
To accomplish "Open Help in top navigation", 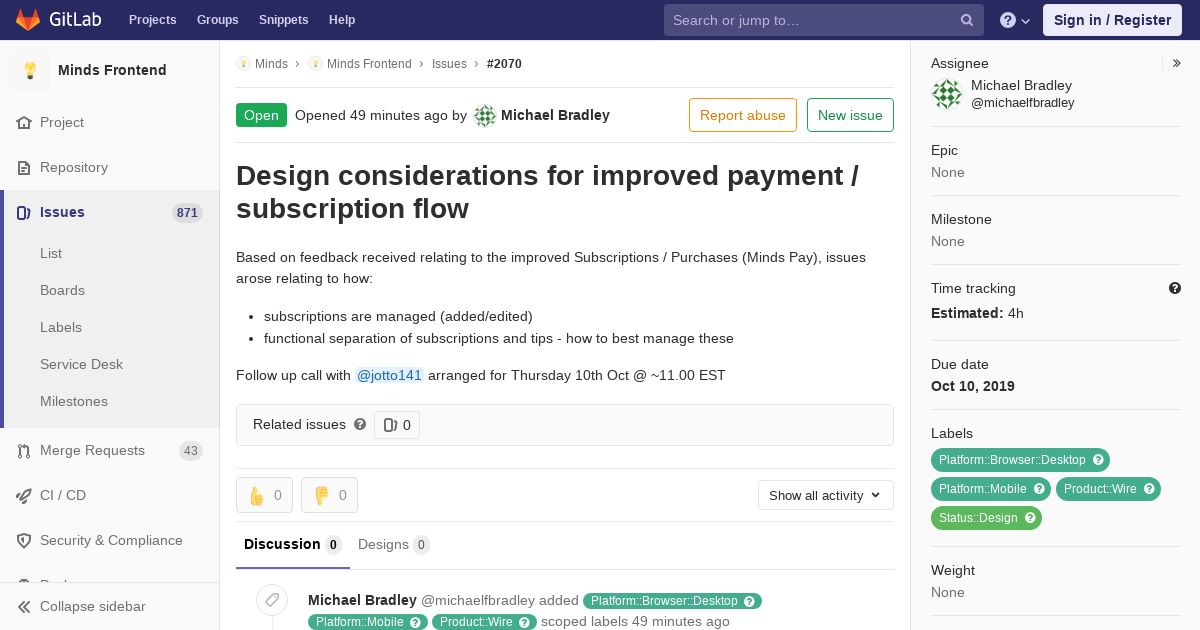I will coord(342,20).
